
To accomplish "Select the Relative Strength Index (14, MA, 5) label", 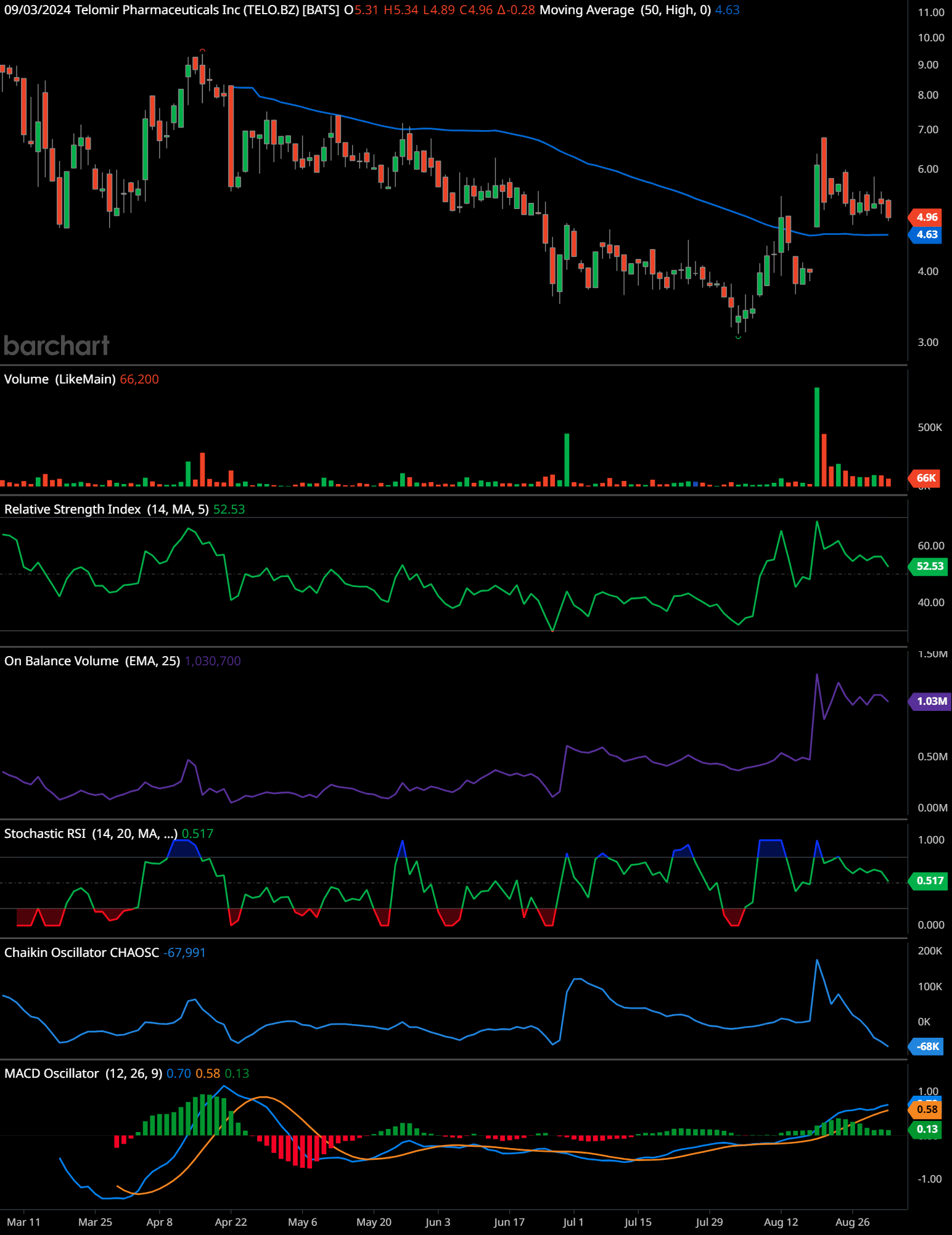I will tap(107, 509).
